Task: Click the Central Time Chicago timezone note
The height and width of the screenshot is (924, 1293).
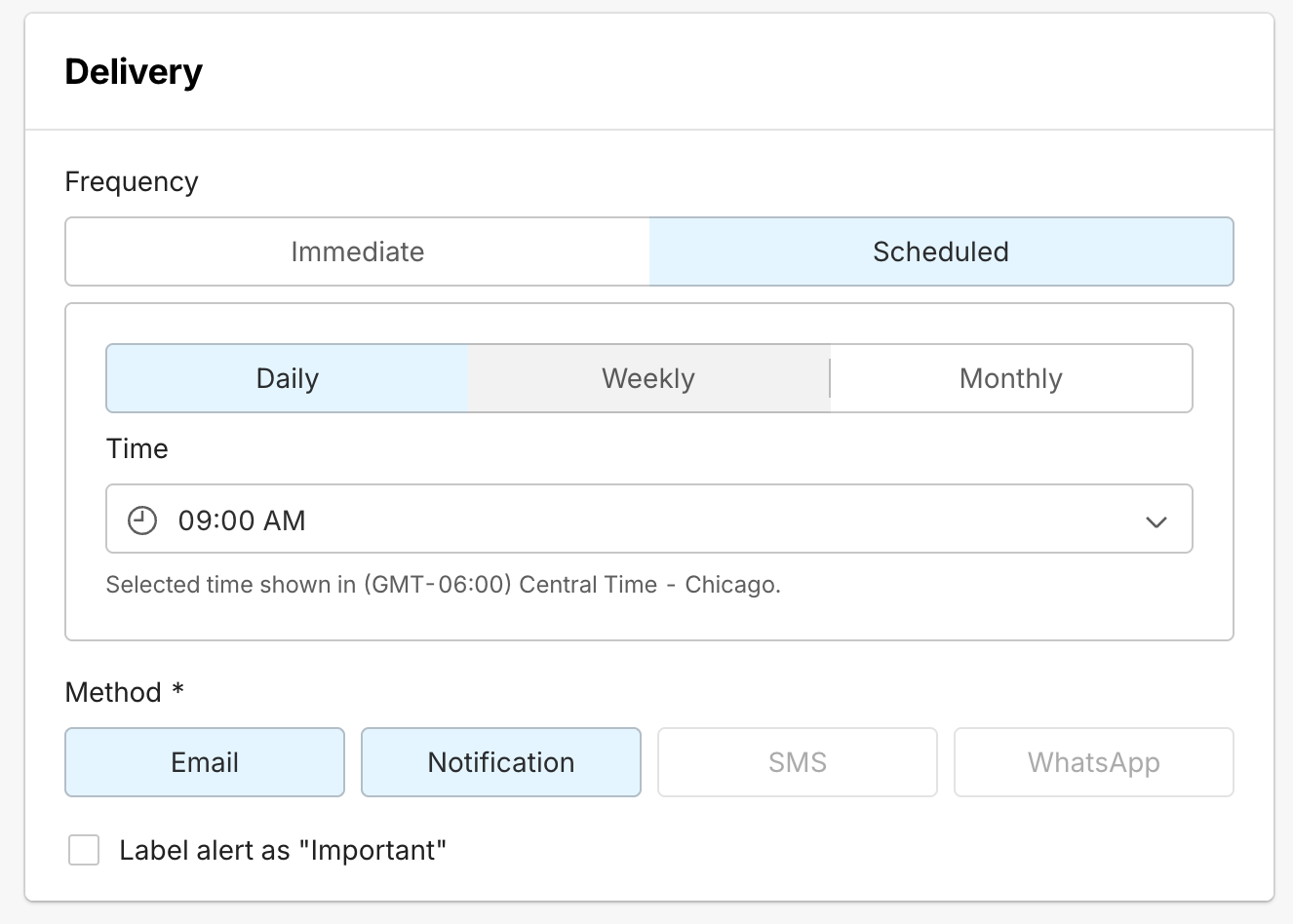Action: [443, 585]
